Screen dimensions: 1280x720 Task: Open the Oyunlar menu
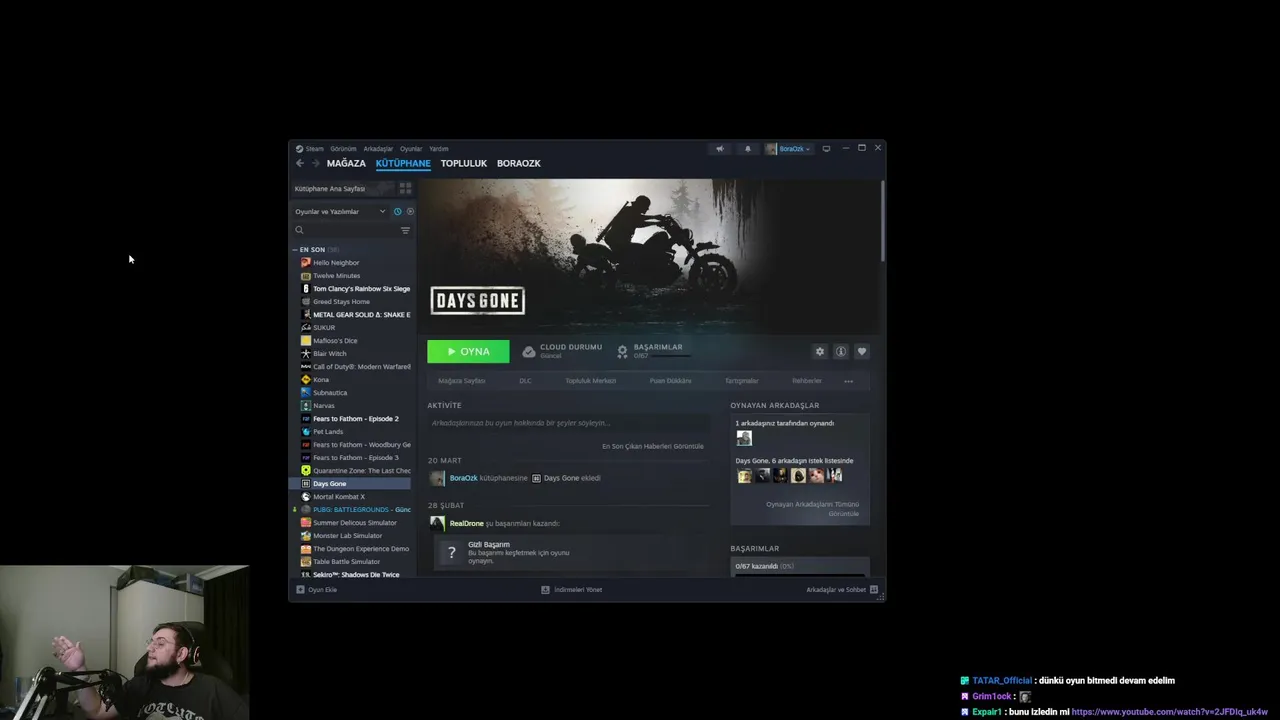411,149
